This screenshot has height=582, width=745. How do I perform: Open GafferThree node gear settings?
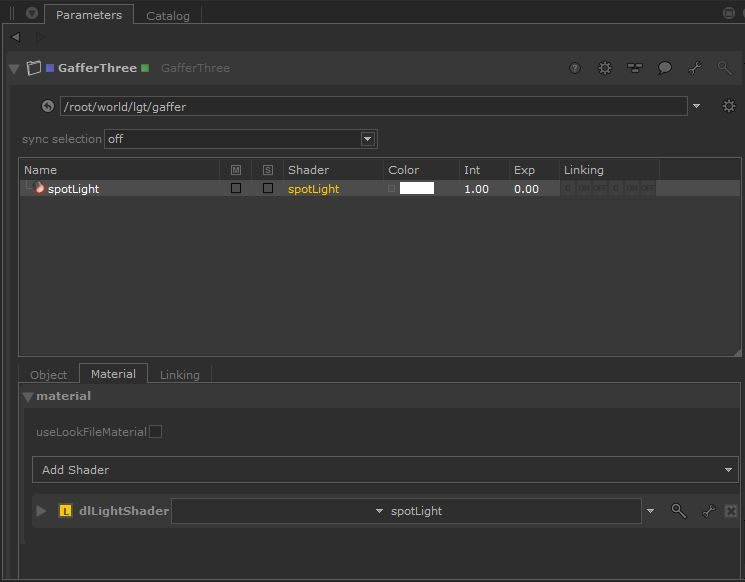[605, 68]
